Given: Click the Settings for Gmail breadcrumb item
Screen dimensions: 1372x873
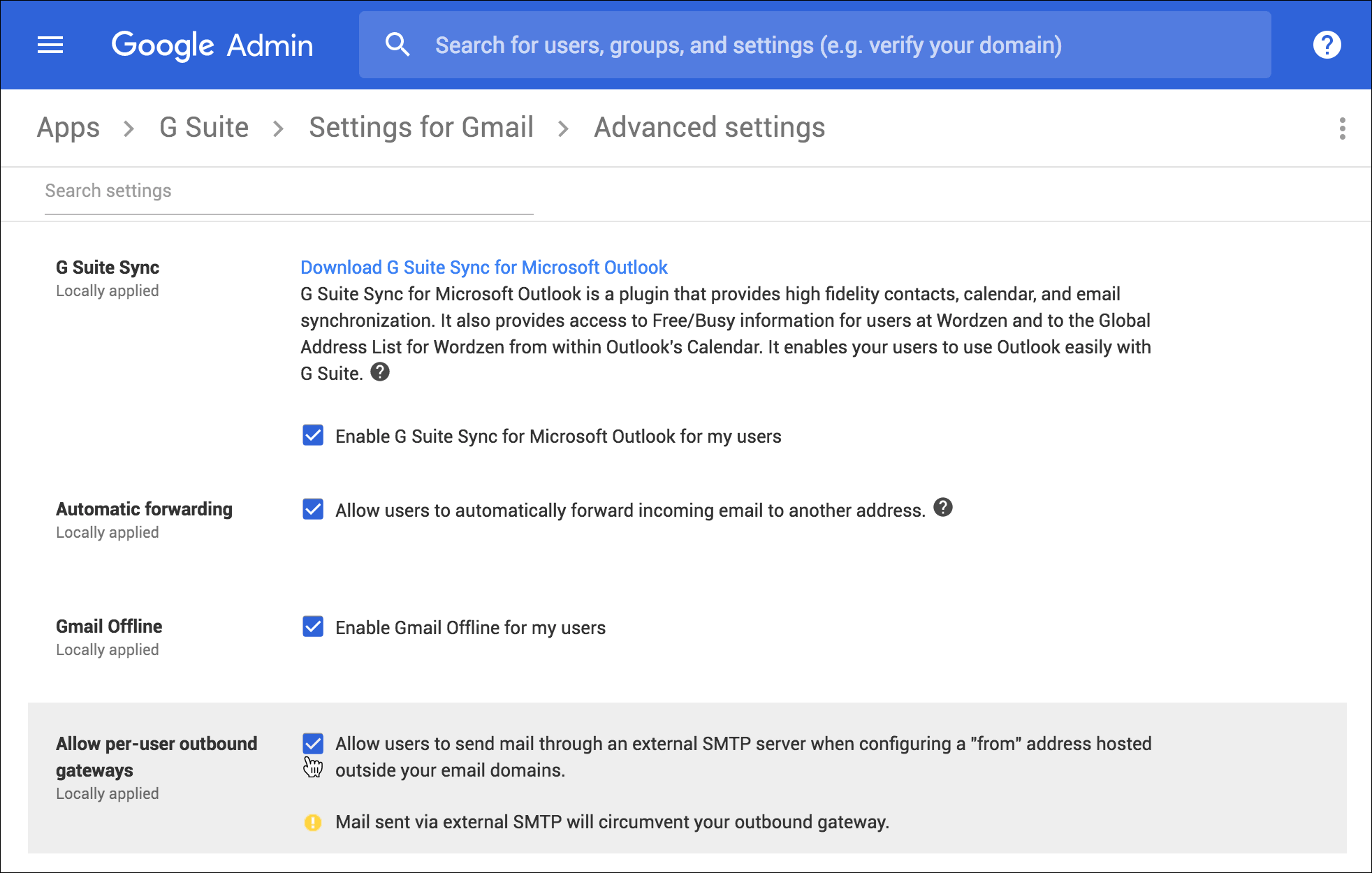Looking at the screenshot, I should pyautogui.click(x=422, y=127).
